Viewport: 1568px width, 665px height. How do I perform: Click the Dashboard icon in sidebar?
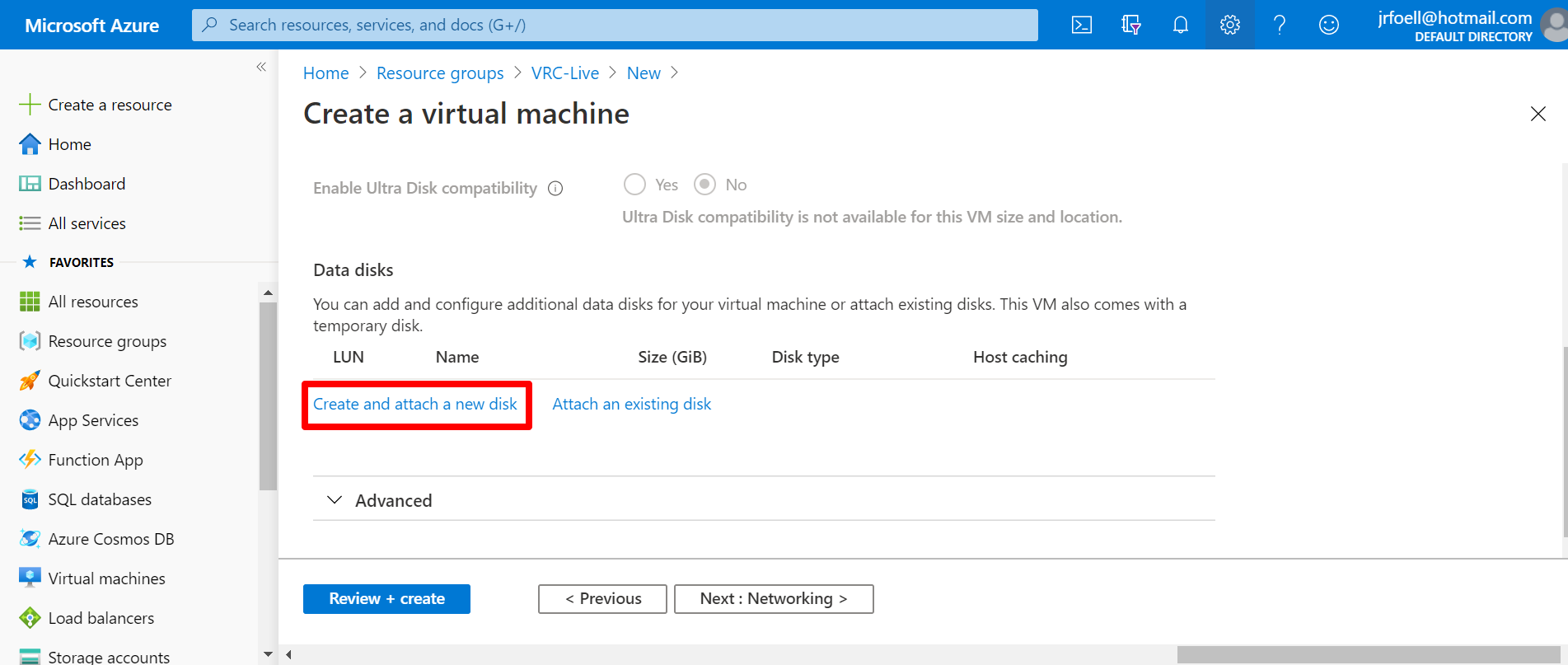click(30, 184)
